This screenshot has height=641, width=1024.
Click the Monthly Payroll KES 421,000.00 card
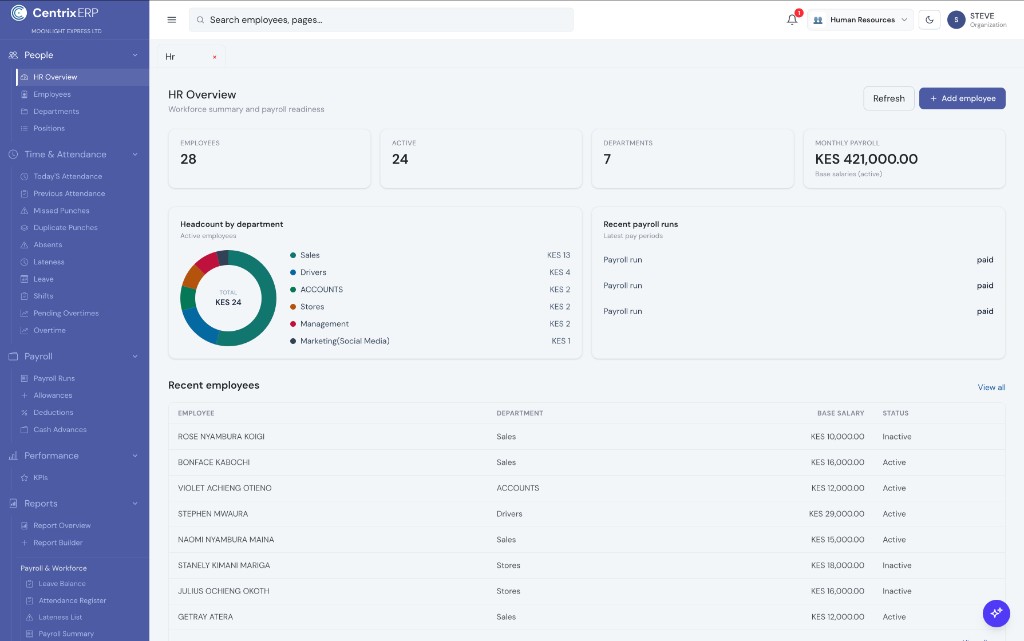coord(904,159)
